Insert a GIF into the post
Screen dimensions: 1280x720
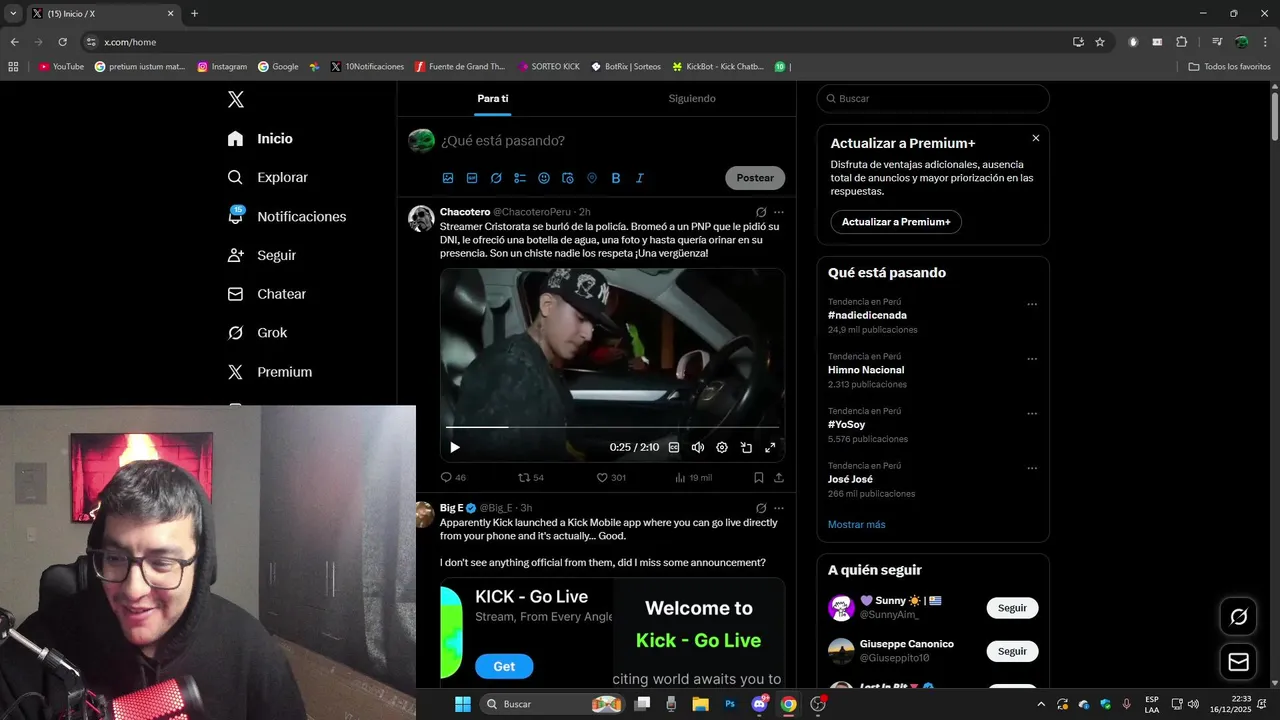[x=472, y=178]
